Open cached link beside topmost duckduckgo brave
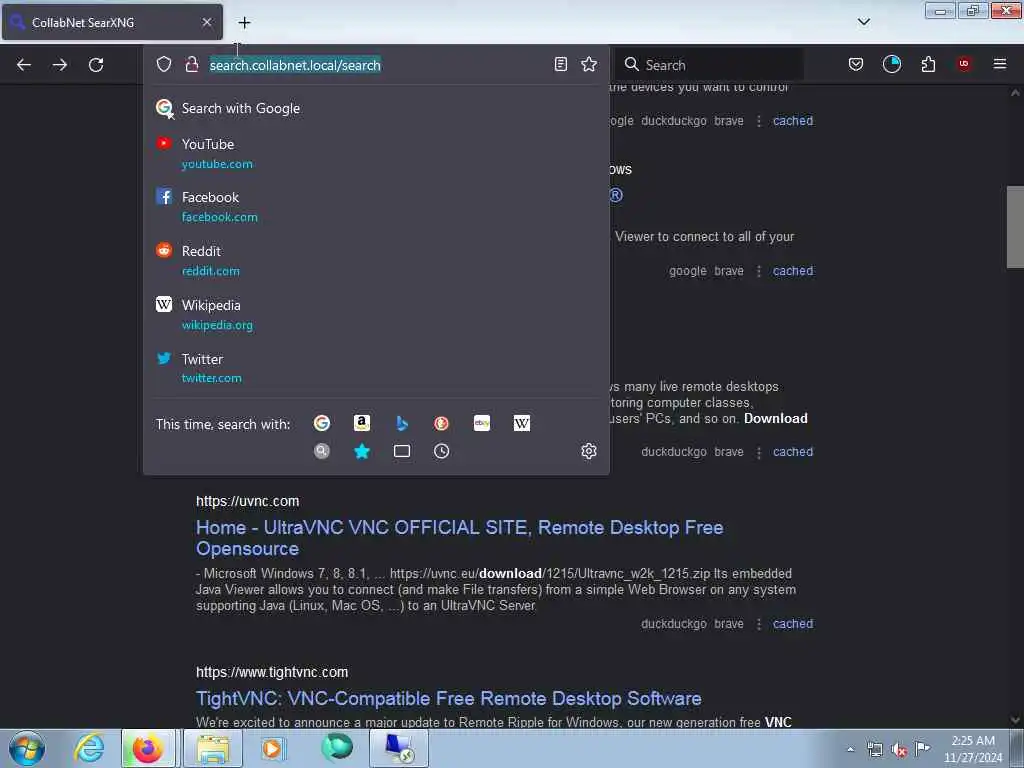This screenshot has width=1024, height=768. [793, 121]
